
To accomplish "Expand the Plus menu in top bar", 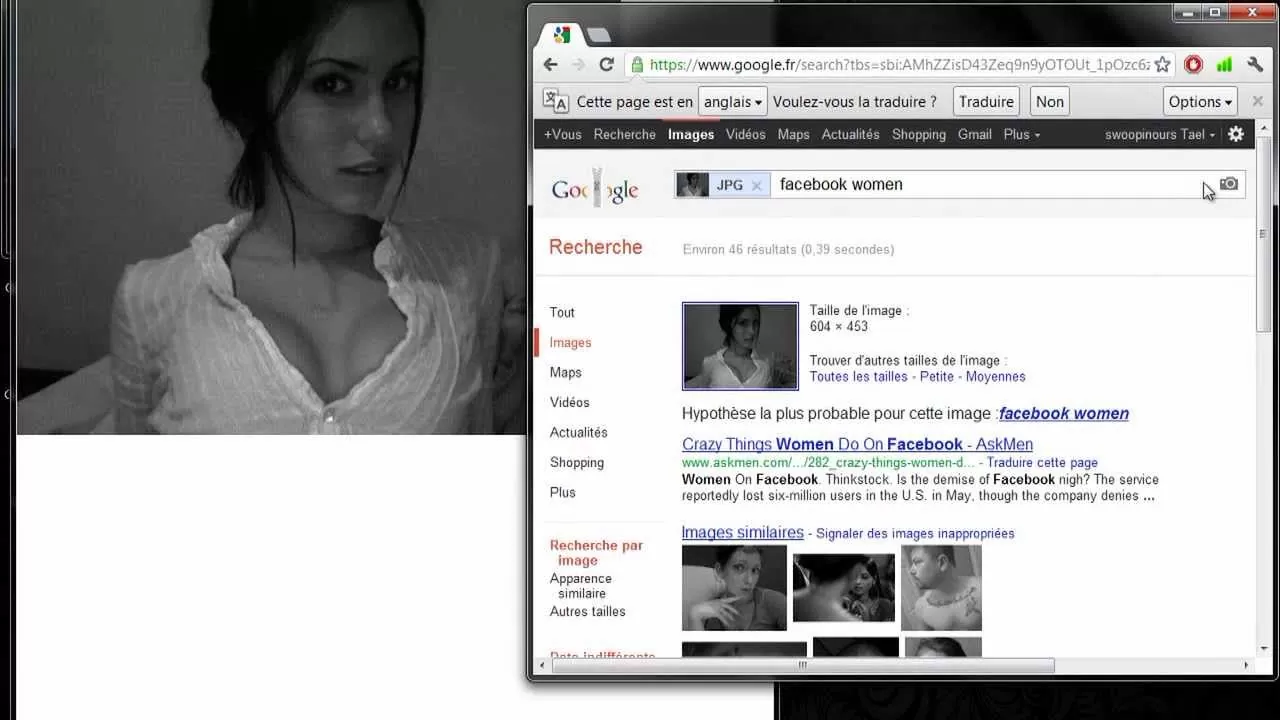I will coord(1021,134).
